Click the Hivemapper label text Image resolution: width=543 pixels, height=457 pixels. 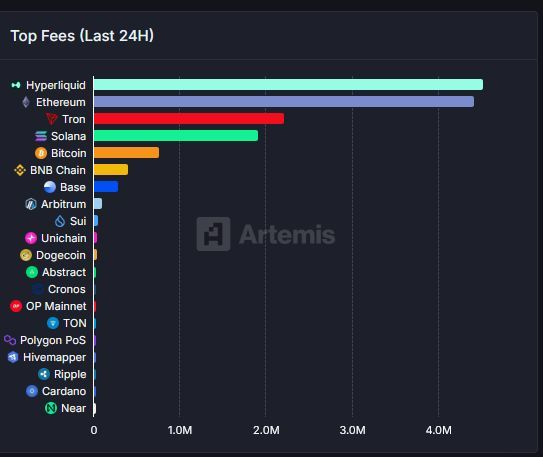[54, 357]
